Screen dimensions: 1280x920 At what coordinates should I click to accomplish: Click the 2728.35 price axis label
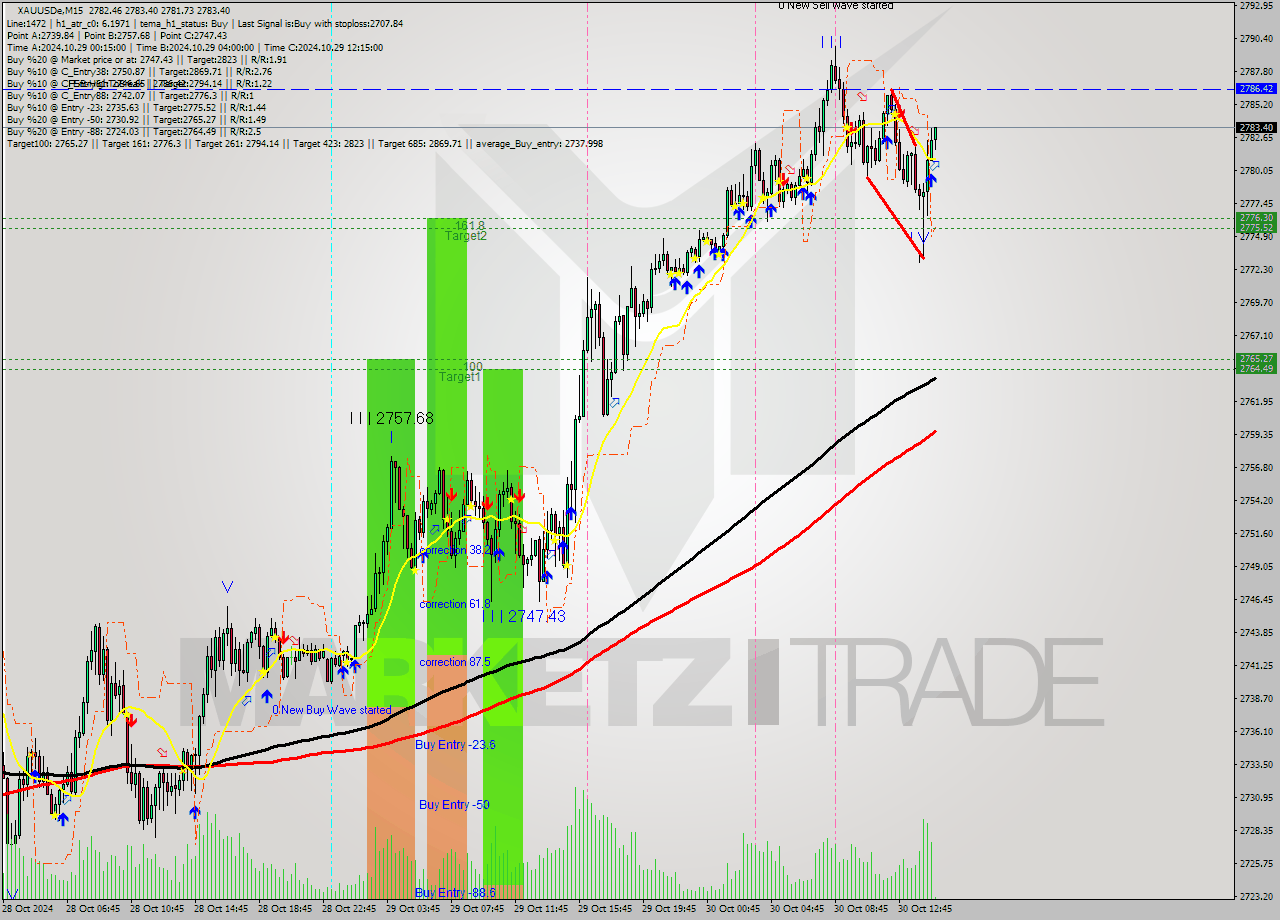(x=1256, y=831)
